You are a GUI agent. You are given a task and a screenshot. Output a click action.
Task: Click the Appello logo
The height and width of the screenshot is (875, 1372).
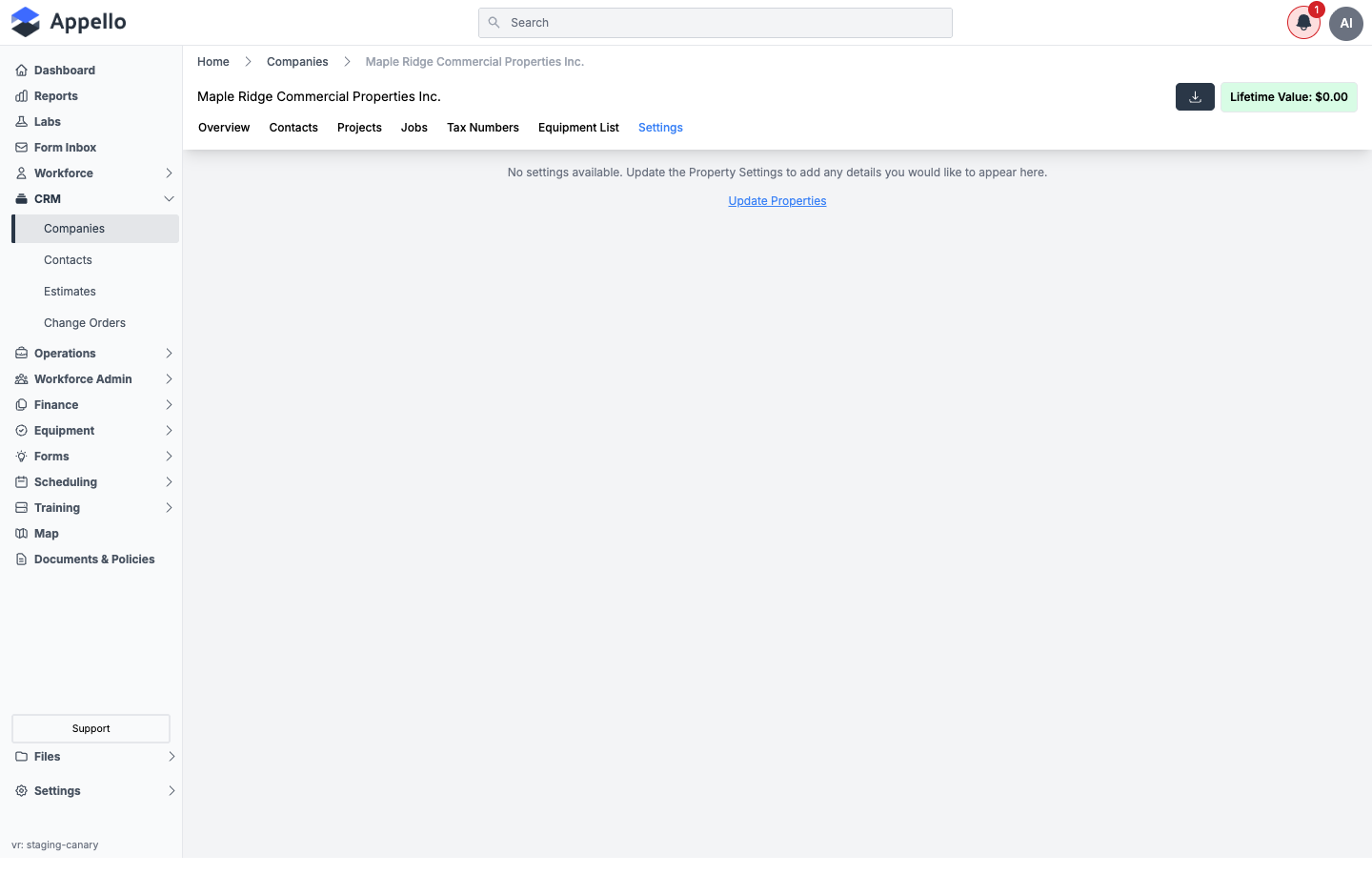click(x=69, y=22)
